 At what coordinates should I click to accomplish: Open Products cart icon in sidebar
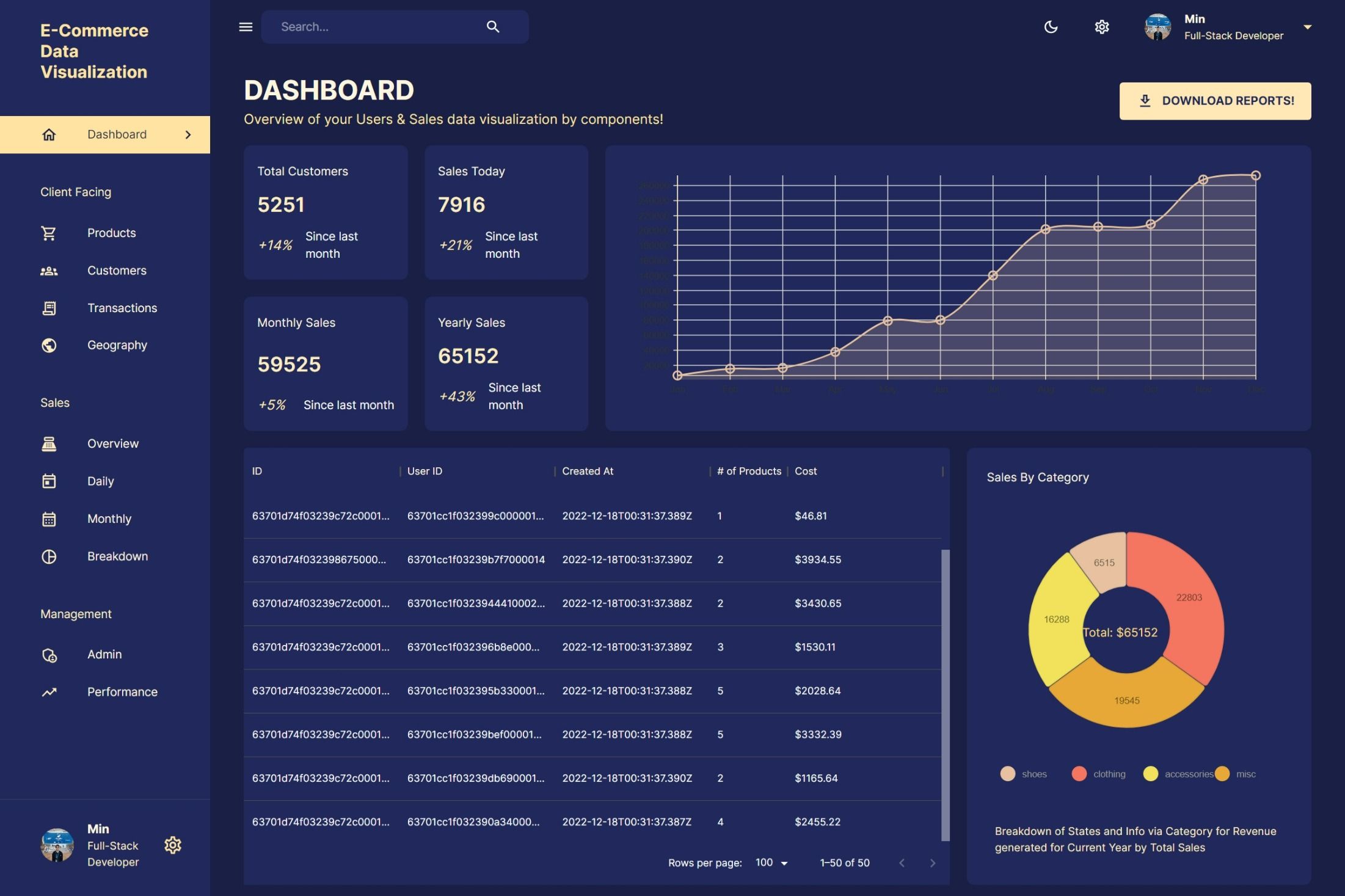[49, 233]
